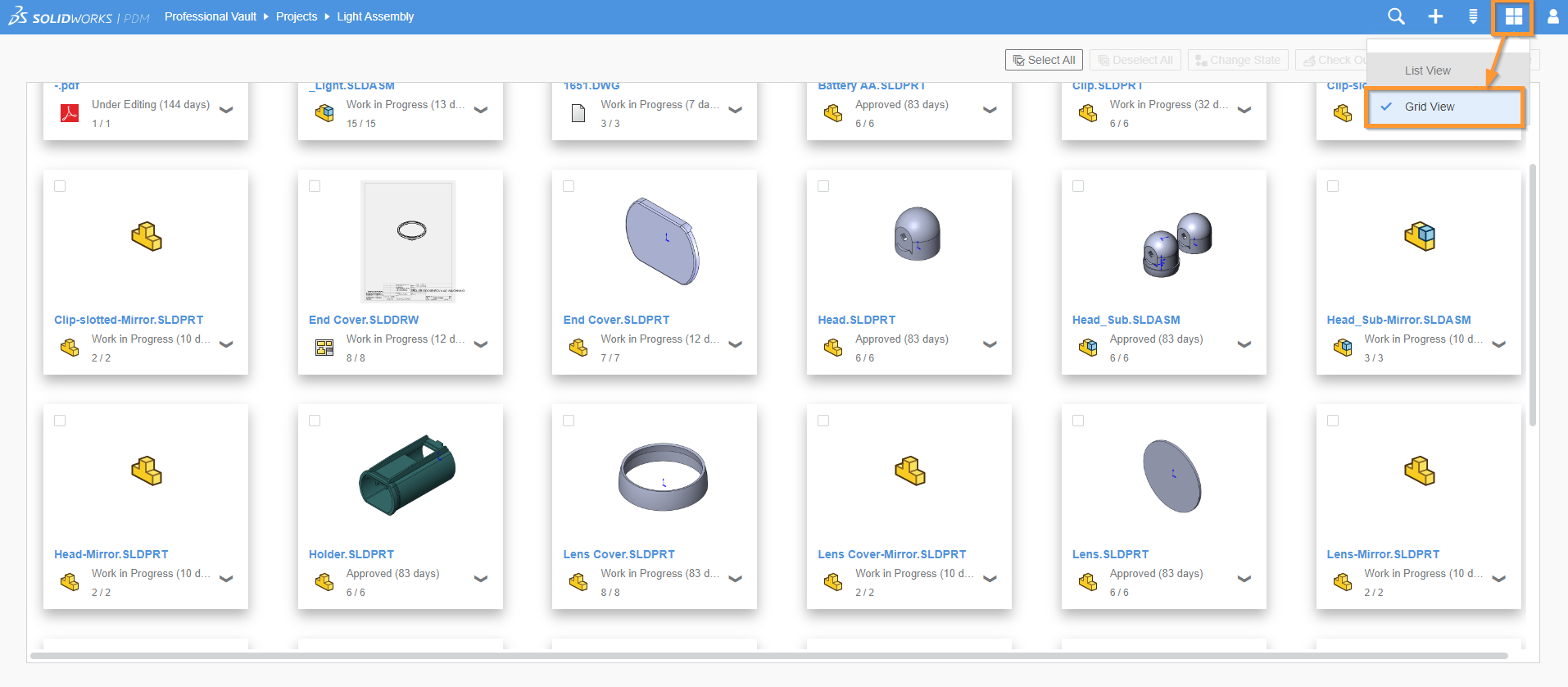Viewport: 1568px width, 687px height.
Task: Click the sort columns icon in header
Action: coord(1473,16)
